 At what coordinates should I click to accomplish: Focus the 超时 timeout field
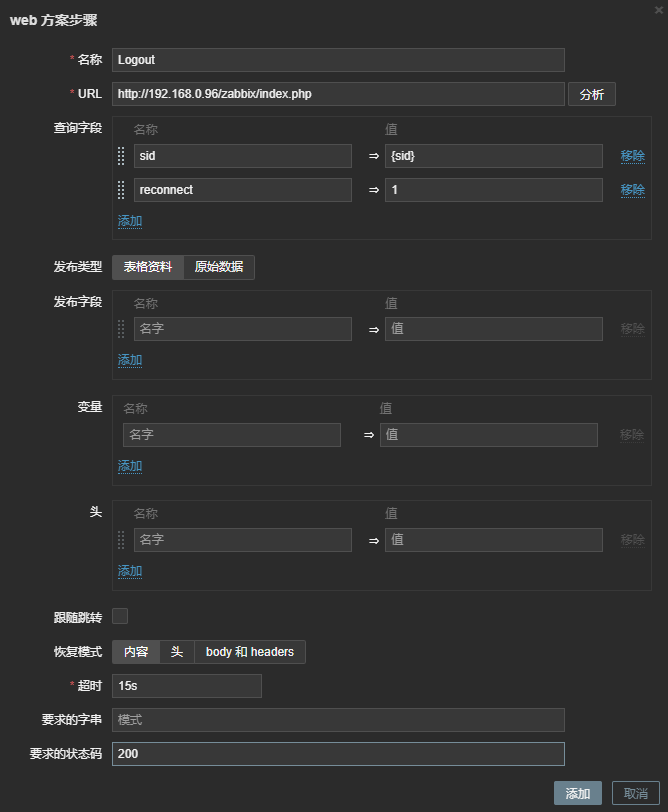(x=186, y=686)
